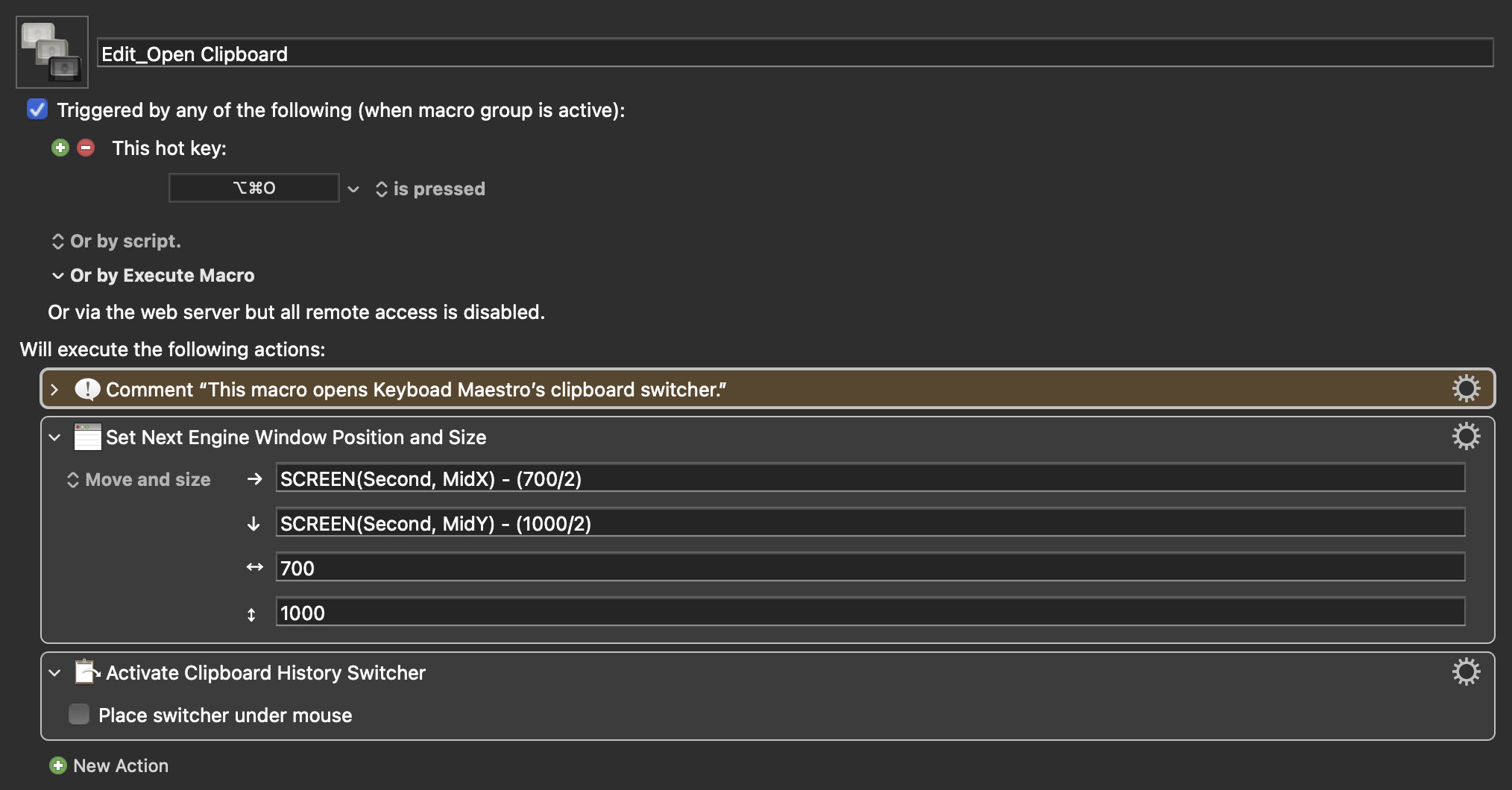Open gear menu for Comment action
This screenshot has height=790, width=1512.
1465,388
